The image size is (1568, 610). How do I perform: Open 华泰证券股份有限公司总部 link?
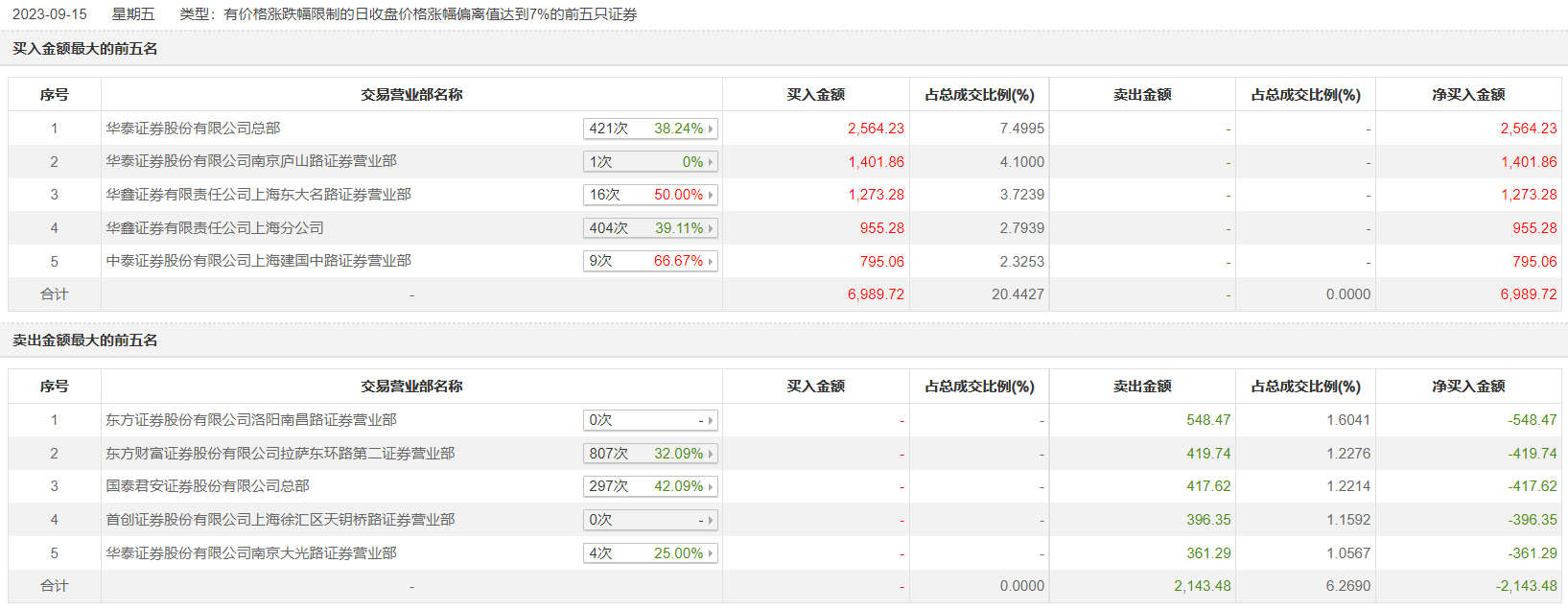click(x=193, y=129)
